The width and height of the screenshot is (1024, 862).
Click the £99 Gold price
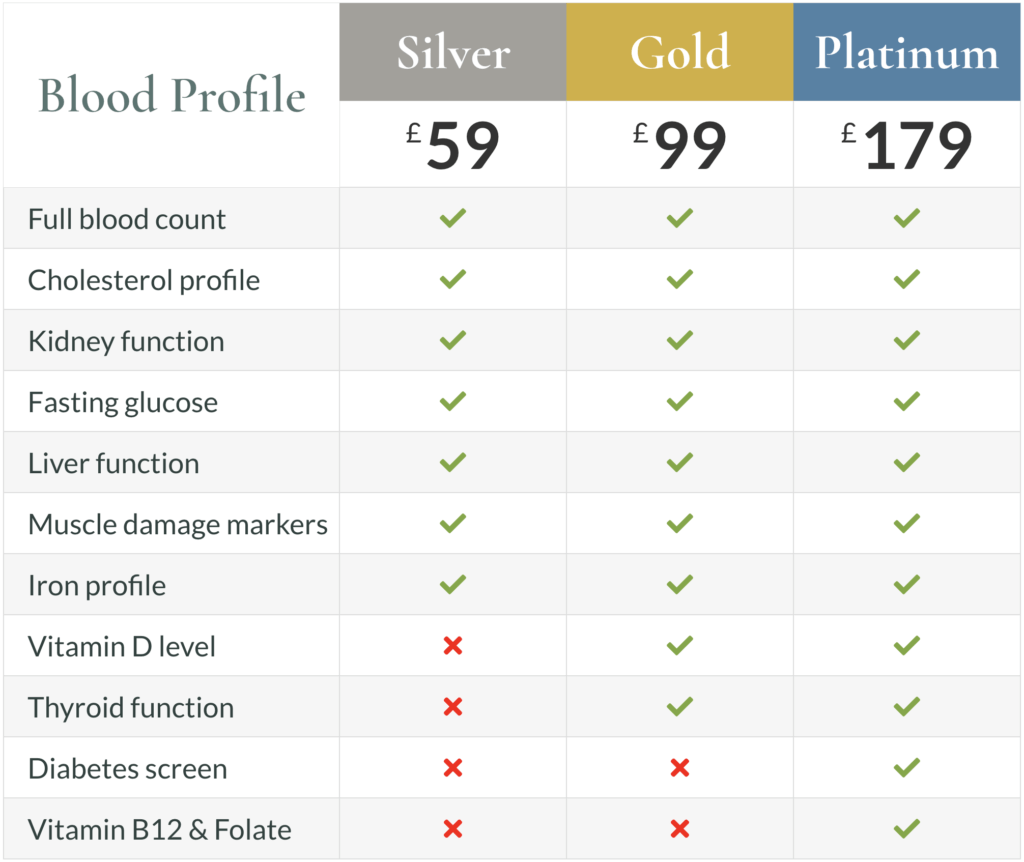680,146
